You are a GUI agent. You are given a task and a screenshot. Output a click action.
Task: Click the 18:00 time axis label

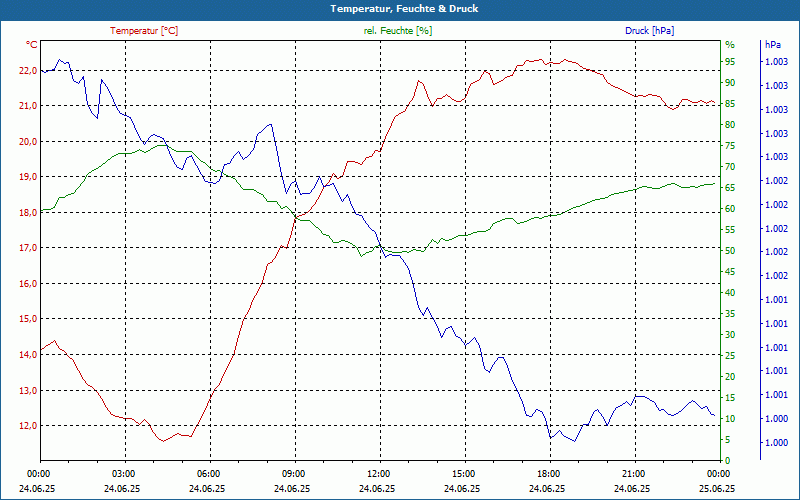point(548,474)
